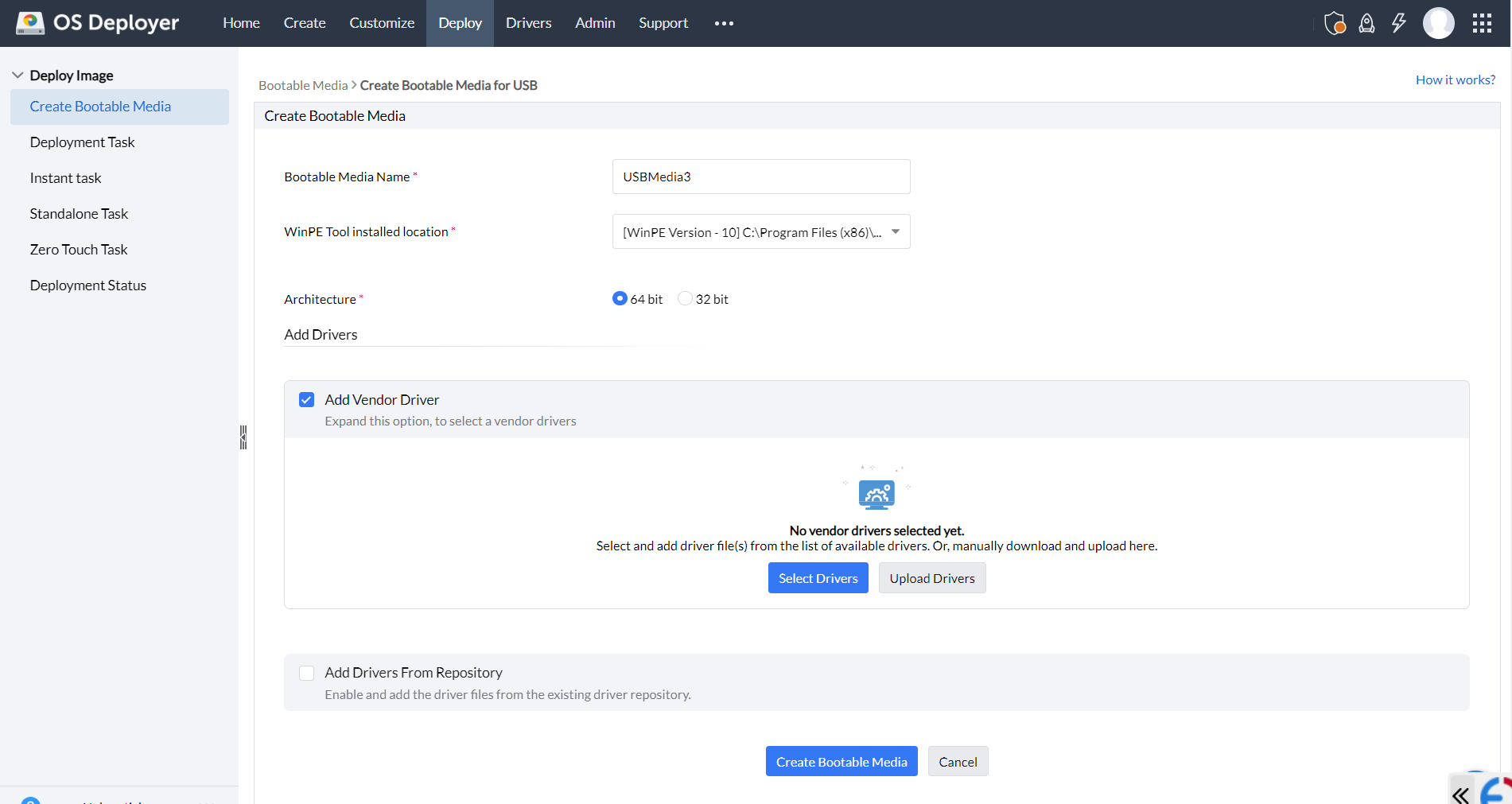Screen dimensions: 1512x804
Task: Collapse the Deploy Image section
Action: [x=17, y=74]
